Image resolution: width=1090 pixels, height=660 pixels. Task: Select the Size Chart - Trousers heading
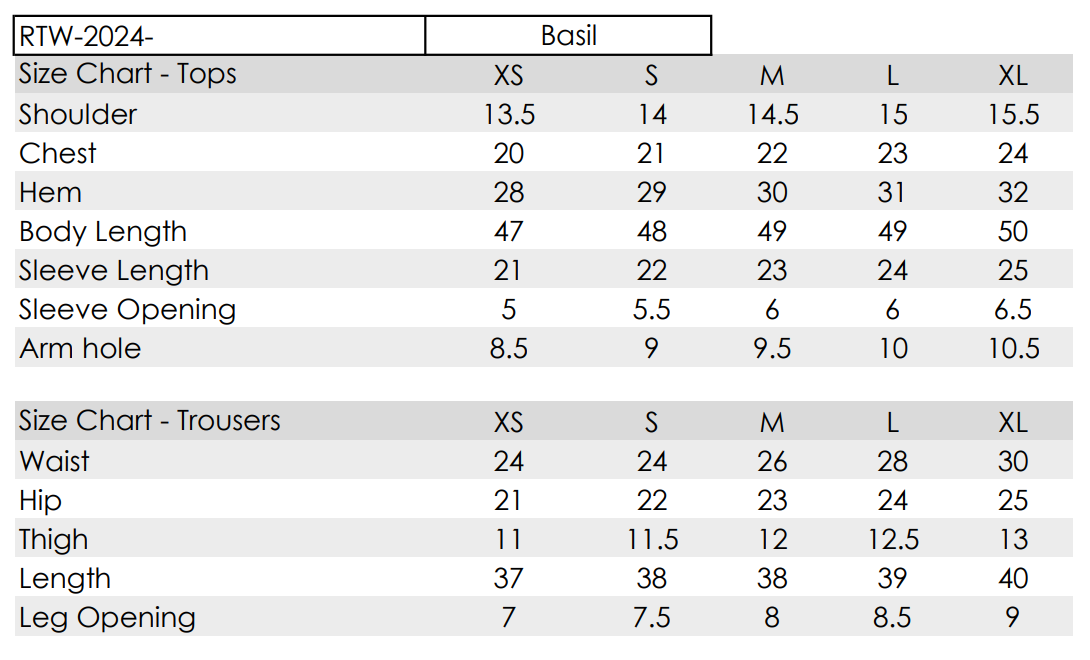[x=149, y=421]
